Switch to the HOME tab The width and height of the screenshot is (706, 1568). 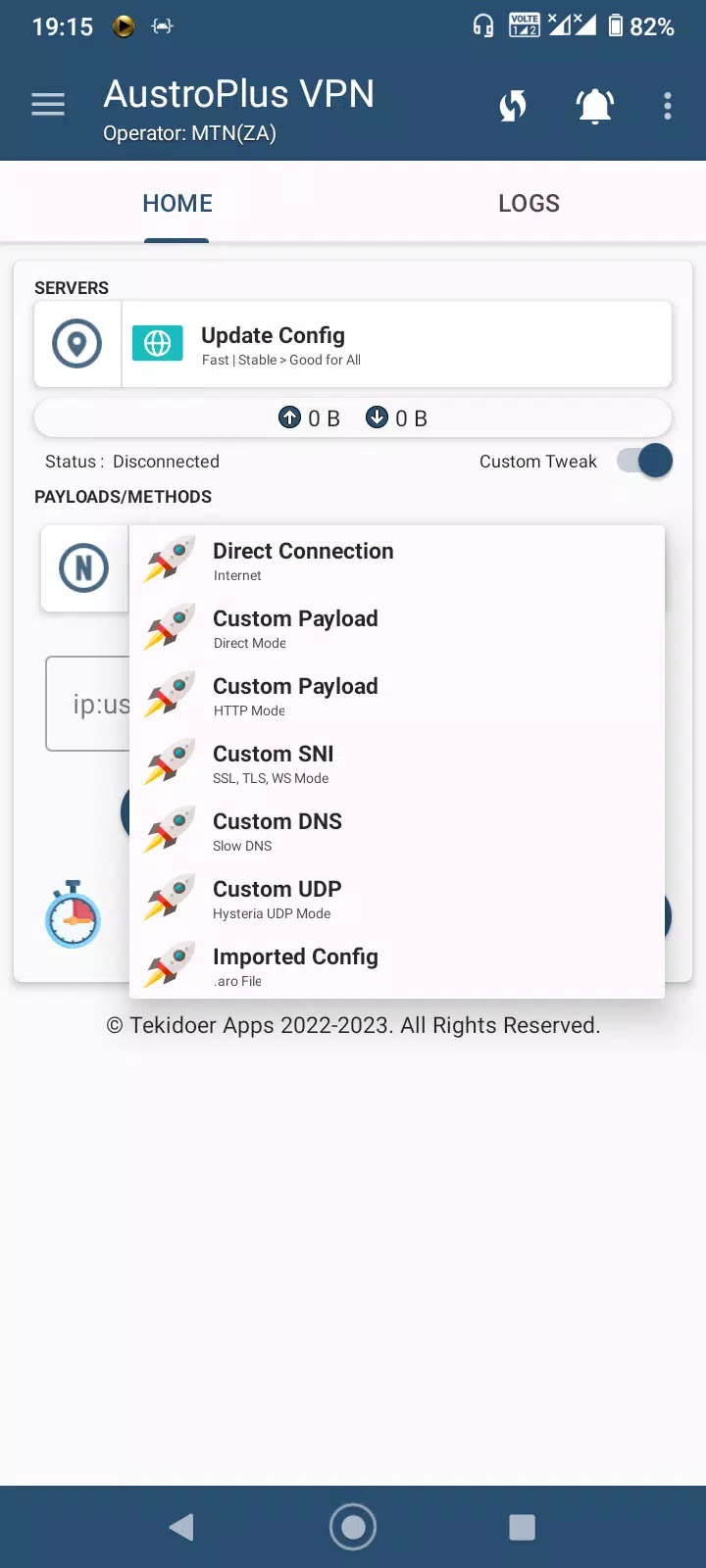pyautogui.click(x=177, y=203)
